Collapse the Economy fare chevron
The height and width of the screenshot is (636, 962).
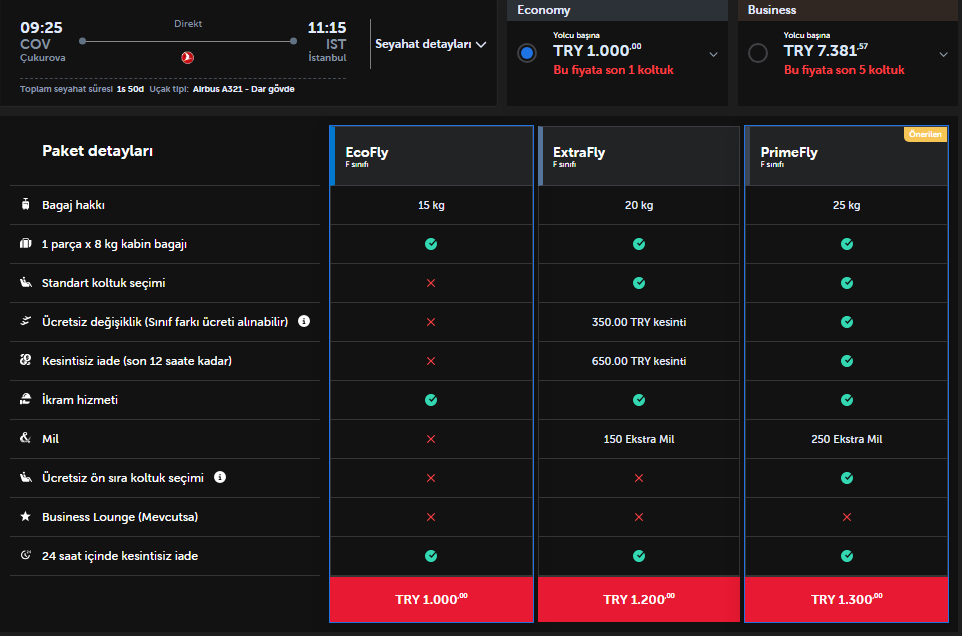tap(713, 54)
